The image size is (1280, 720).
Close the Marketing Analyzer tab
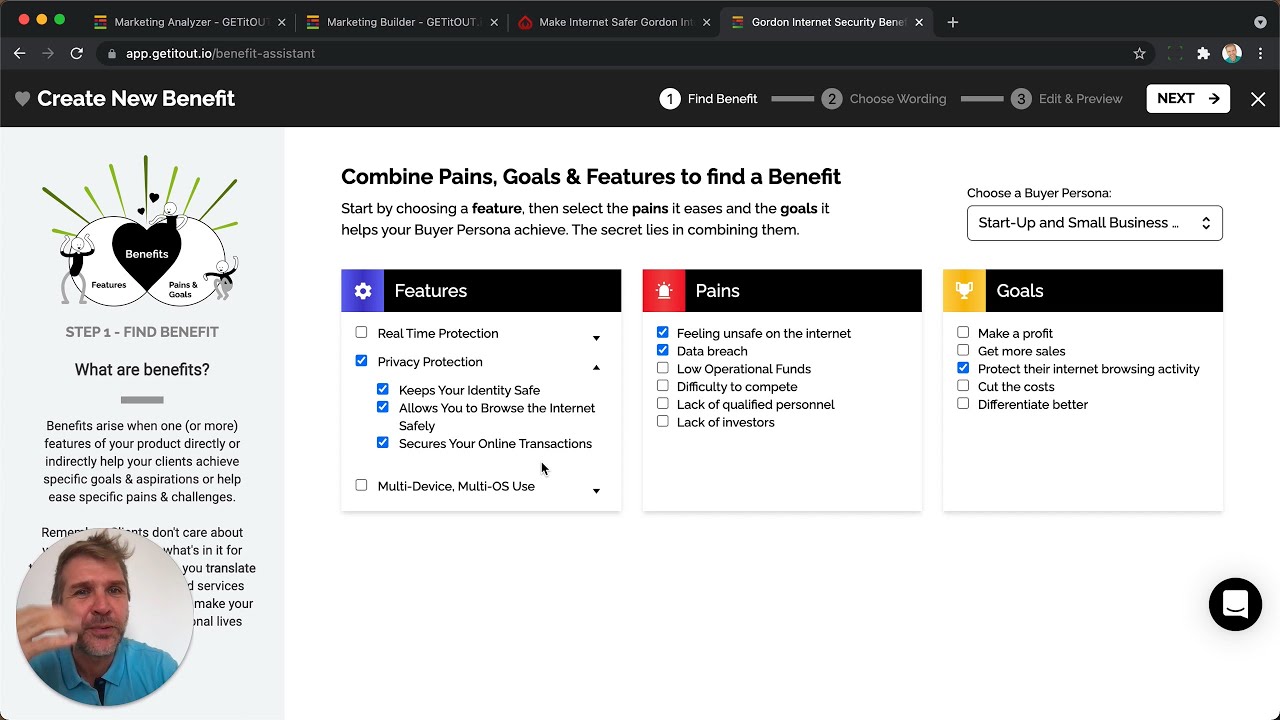click(x=281, y=22)
